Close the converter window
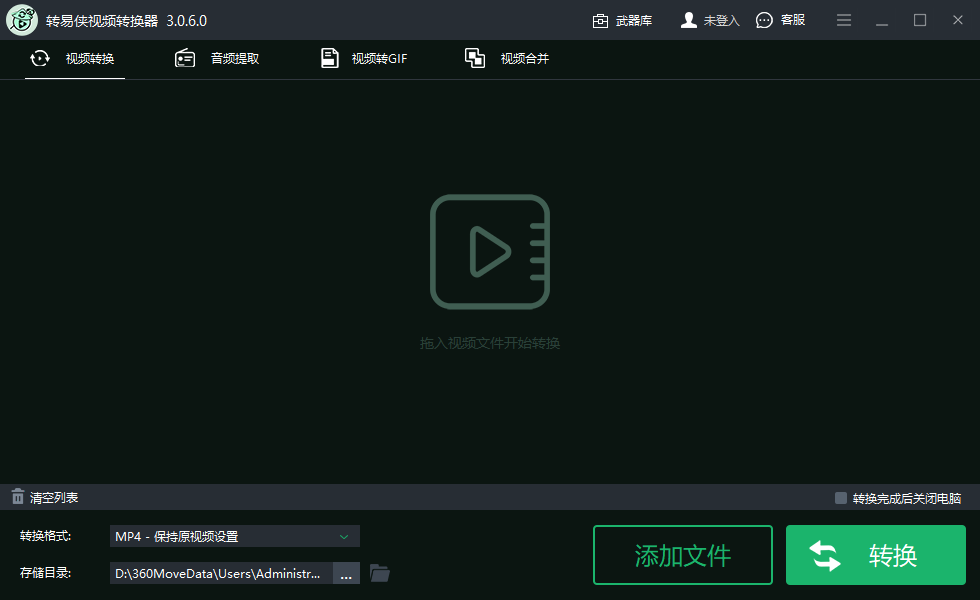This screenshot has width=980, height=600. (x=958, y=20)
